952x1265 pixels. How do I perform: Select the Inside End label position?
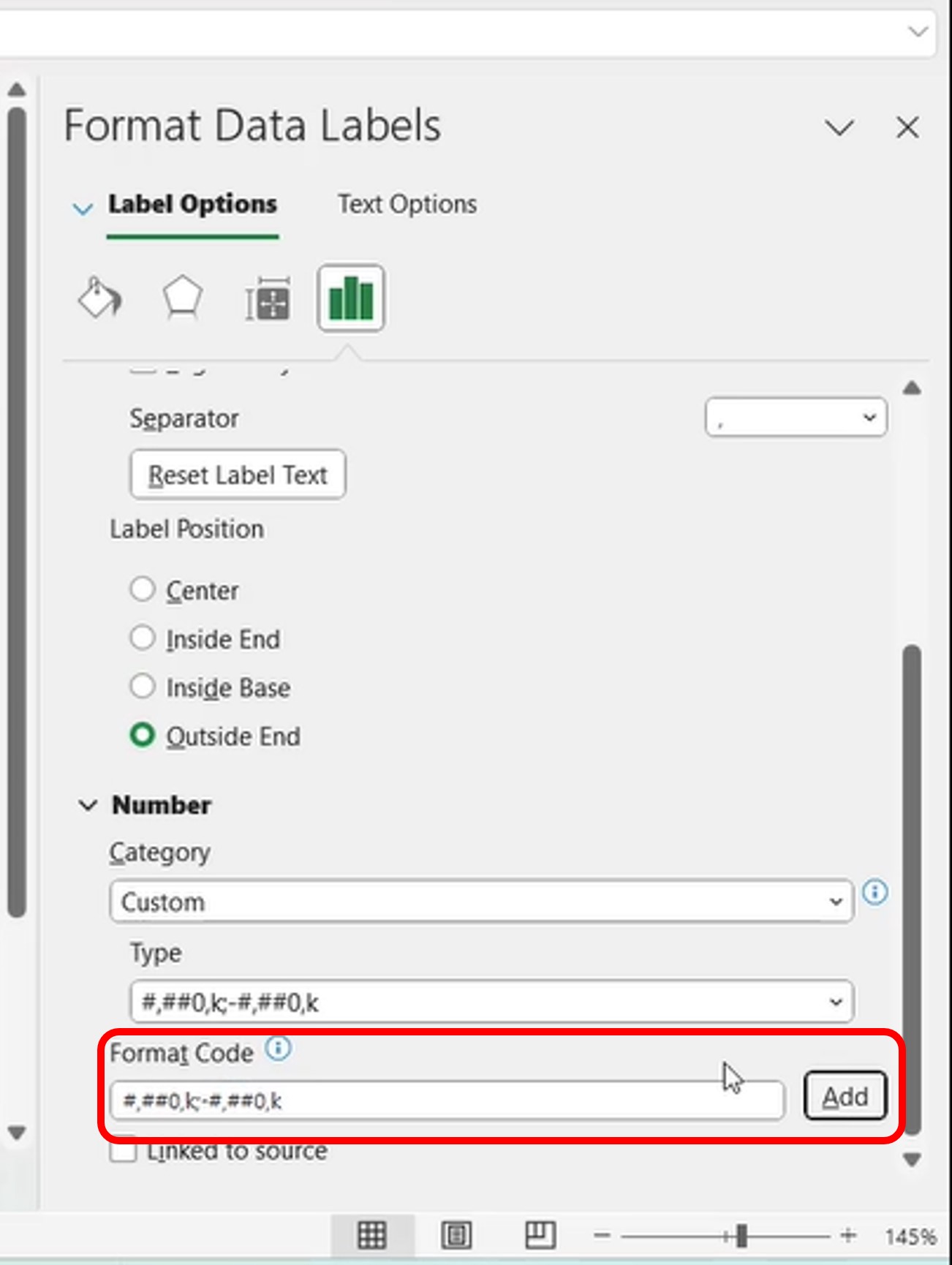143,638
